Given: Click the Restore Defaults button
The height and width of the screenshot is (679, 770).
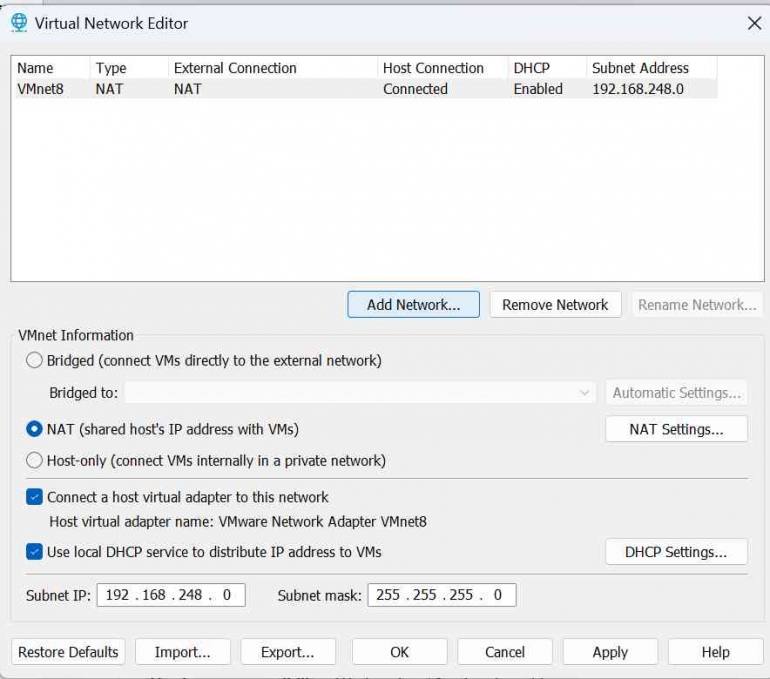Looking at the screenshot, I should point(68,652).
